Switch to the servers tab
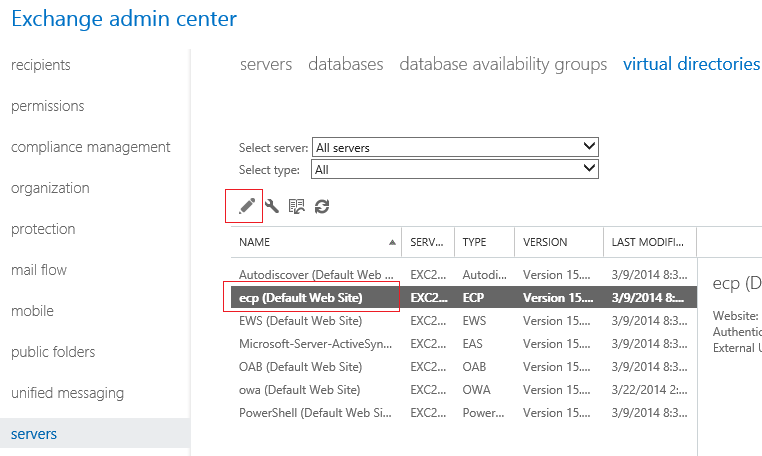The image size is (762, 456). pos(266,64)
